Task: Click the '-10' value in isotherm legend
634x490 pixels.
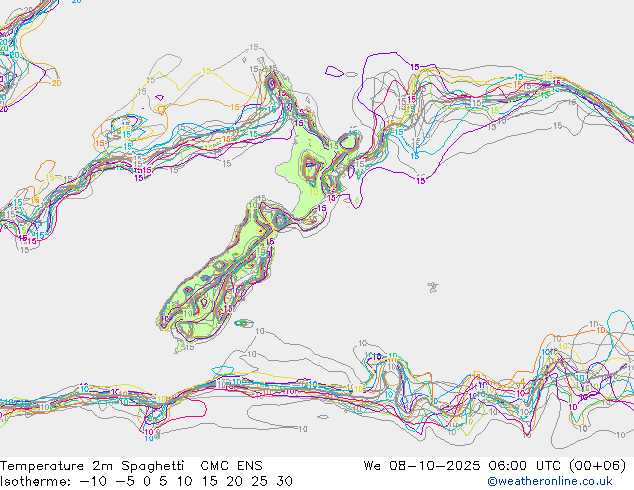Action: (94, 481)
